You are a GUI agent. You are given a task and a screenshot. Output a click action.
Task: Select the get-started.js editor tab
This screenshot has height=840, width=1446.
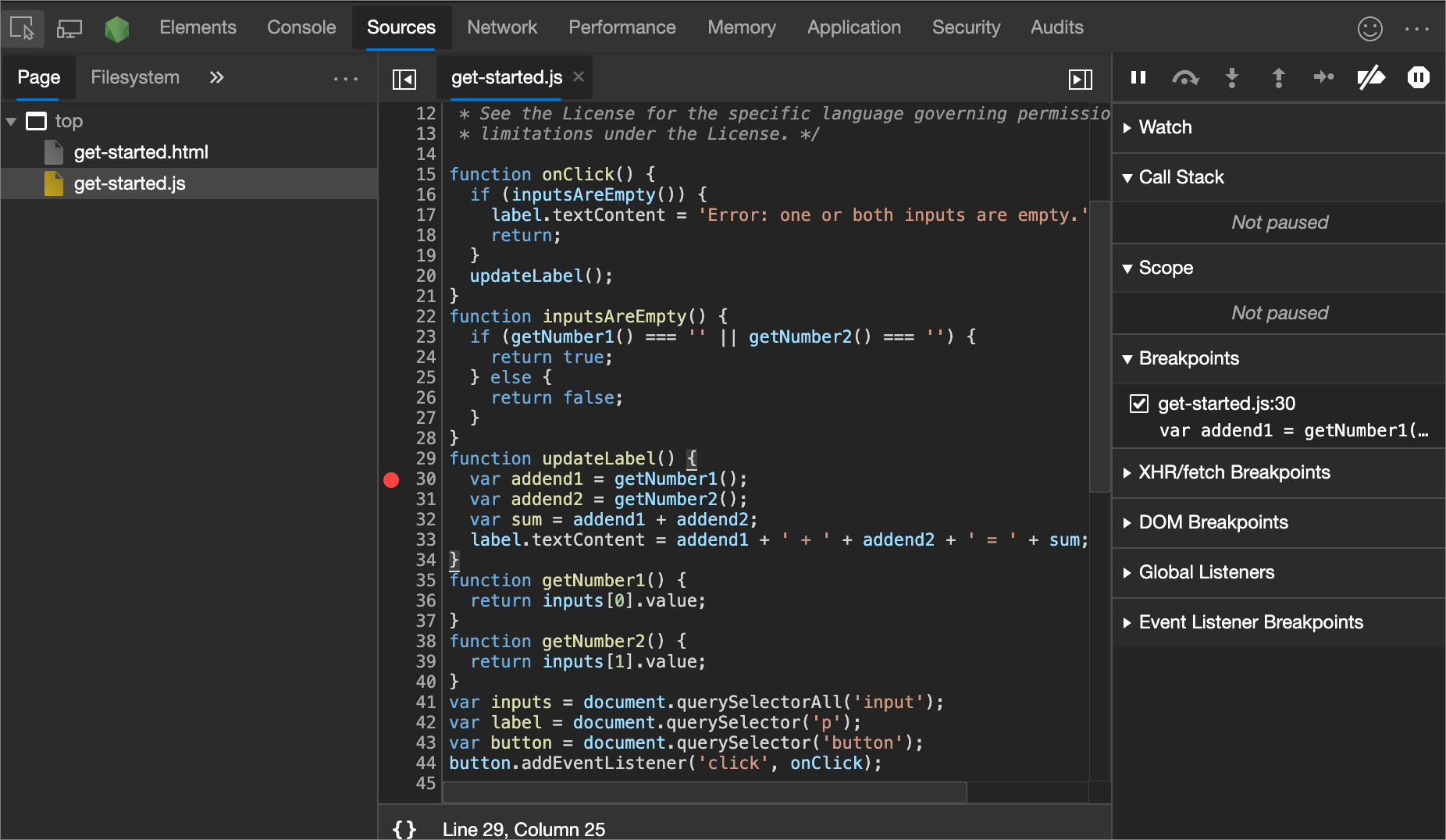point(507,77)
